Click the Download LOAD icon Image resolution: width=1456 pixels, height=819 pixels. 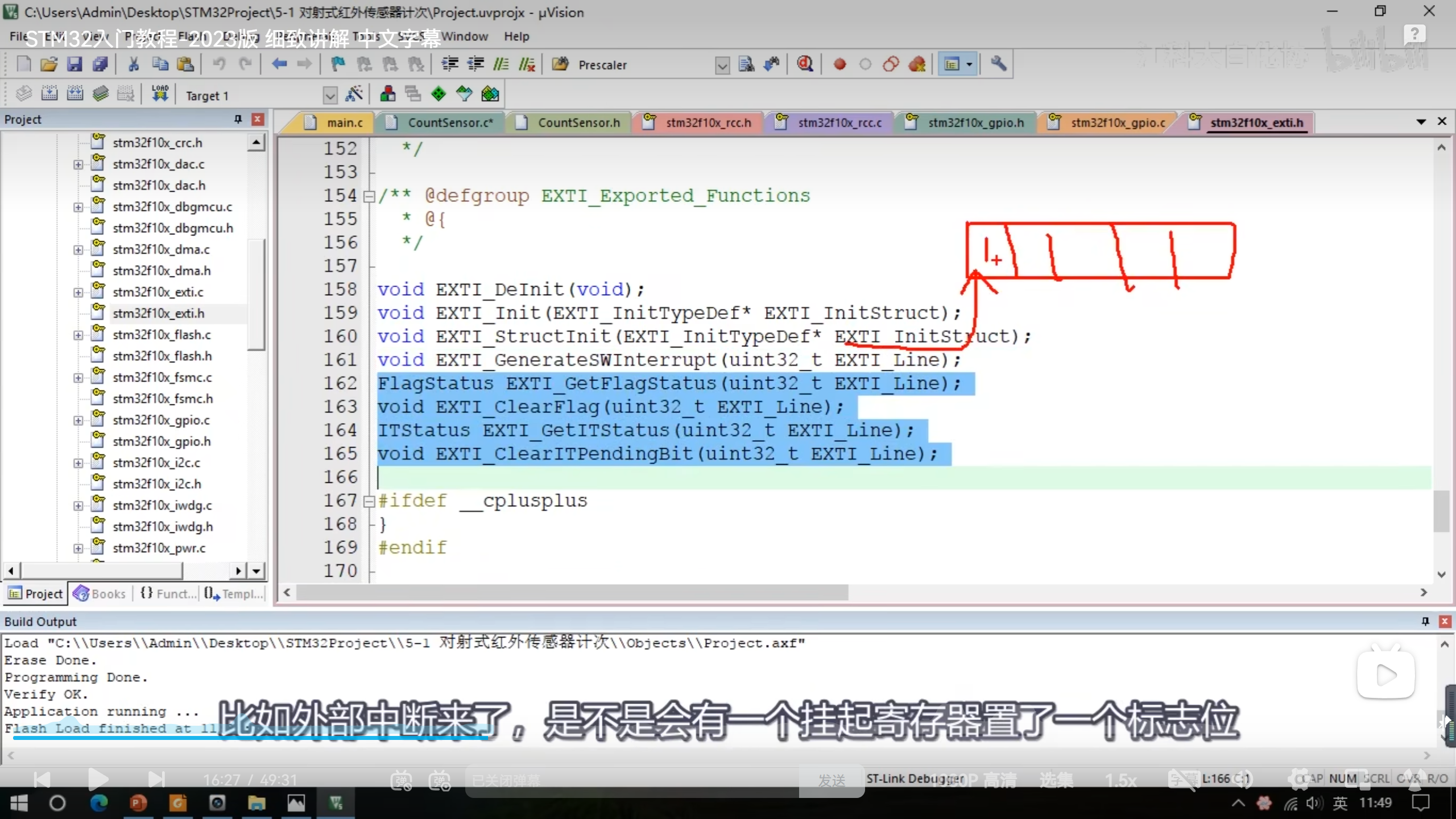point(160,94)
